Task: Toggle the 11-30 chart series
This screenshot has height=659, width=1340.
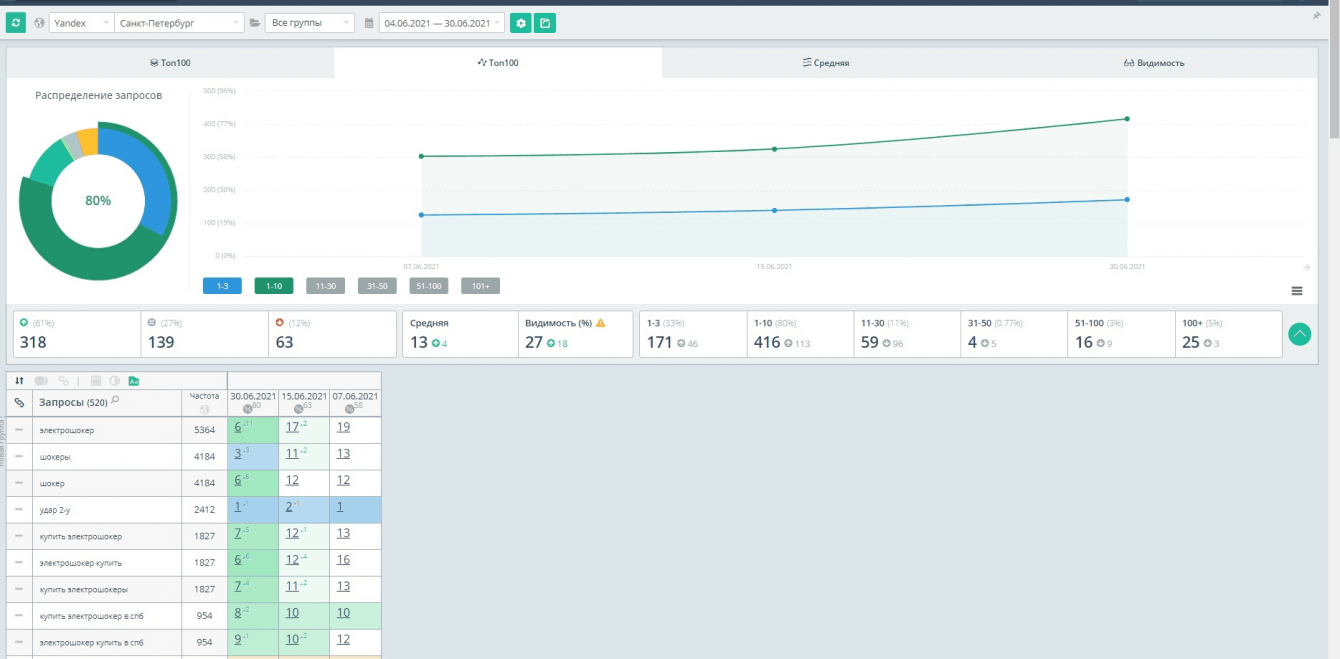Action: point(325,286)
